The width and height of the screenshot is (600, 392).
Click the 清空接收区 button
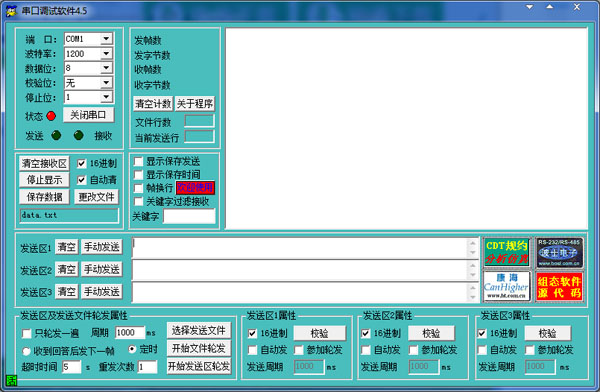(x=44, y=163)
